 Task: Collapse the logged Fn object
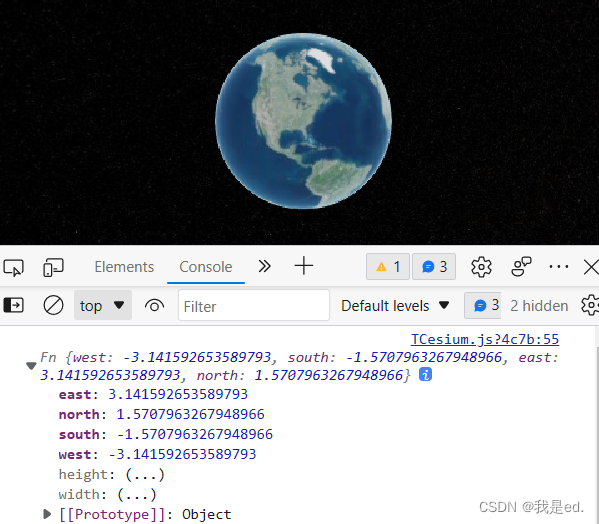(31, 366)
